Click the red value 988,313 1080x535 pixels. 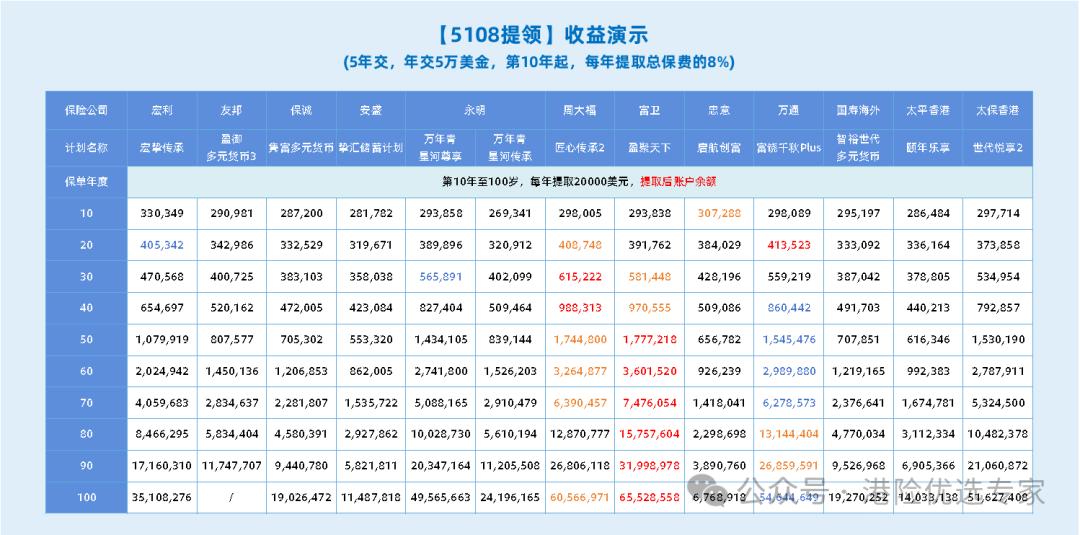tap(580, 308)
